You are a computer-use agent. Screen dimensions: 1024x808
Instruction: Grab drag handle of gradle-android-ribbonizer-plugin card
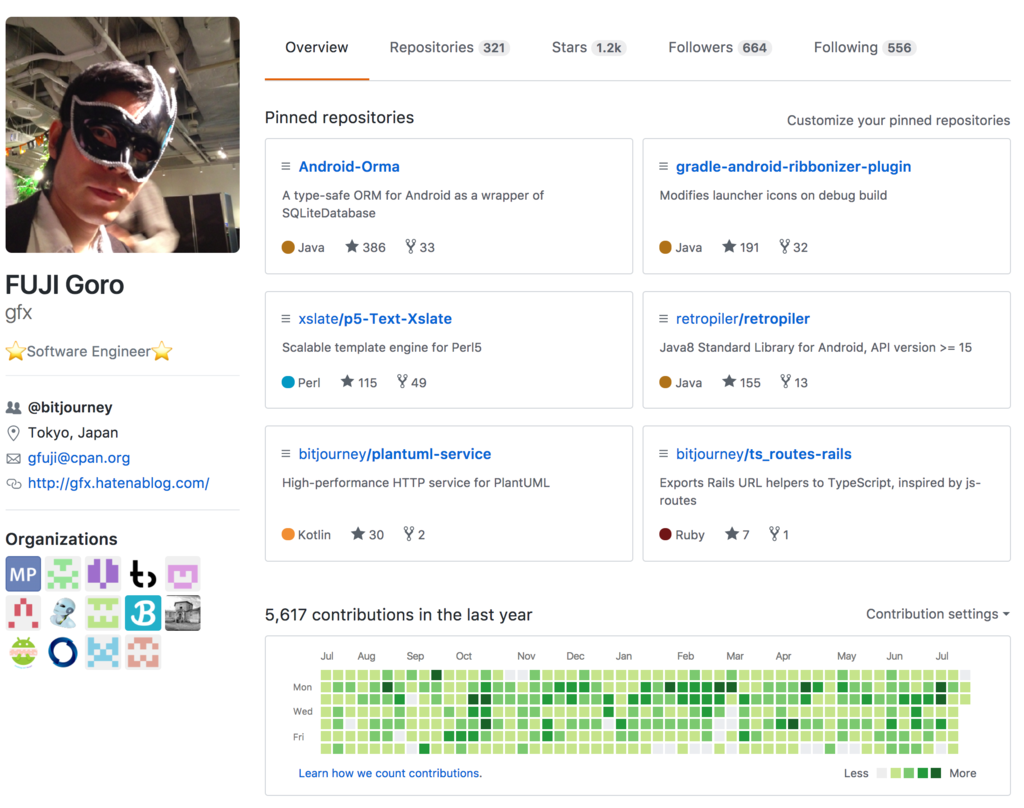[664, 167]
